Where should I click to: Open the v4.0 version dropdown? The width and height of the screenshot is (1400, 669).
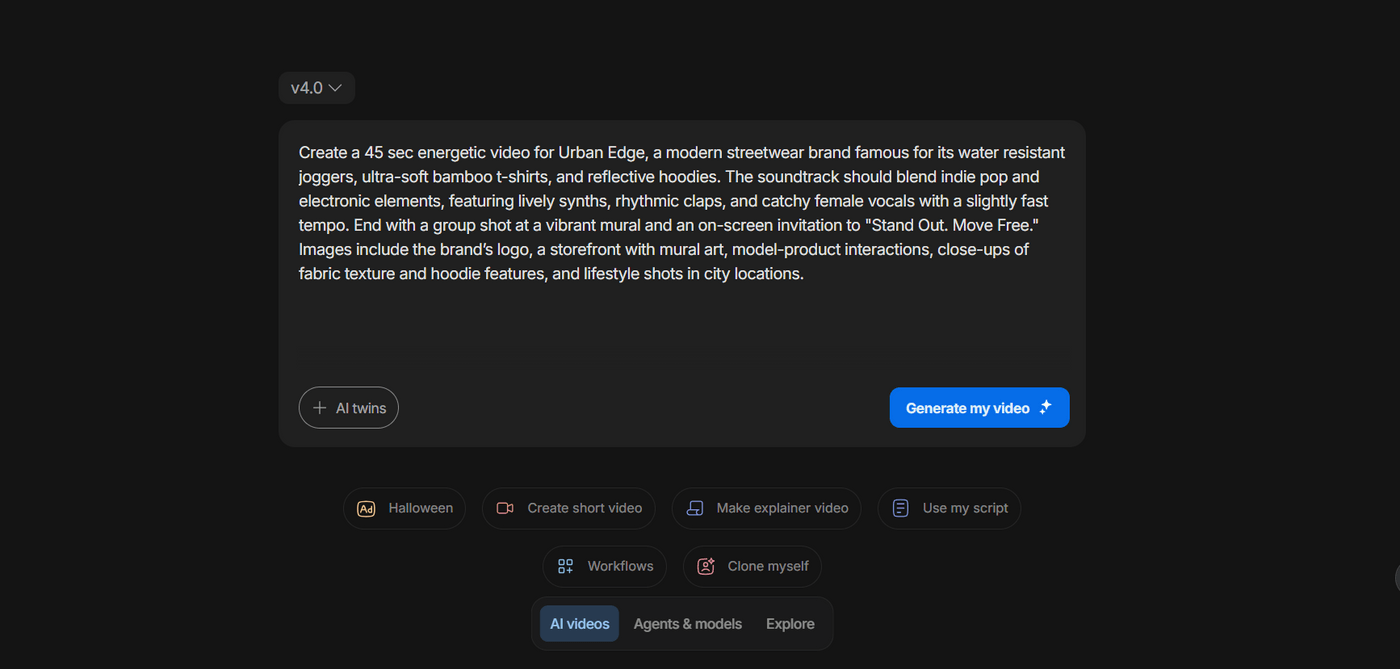click(x=307, y=88)
